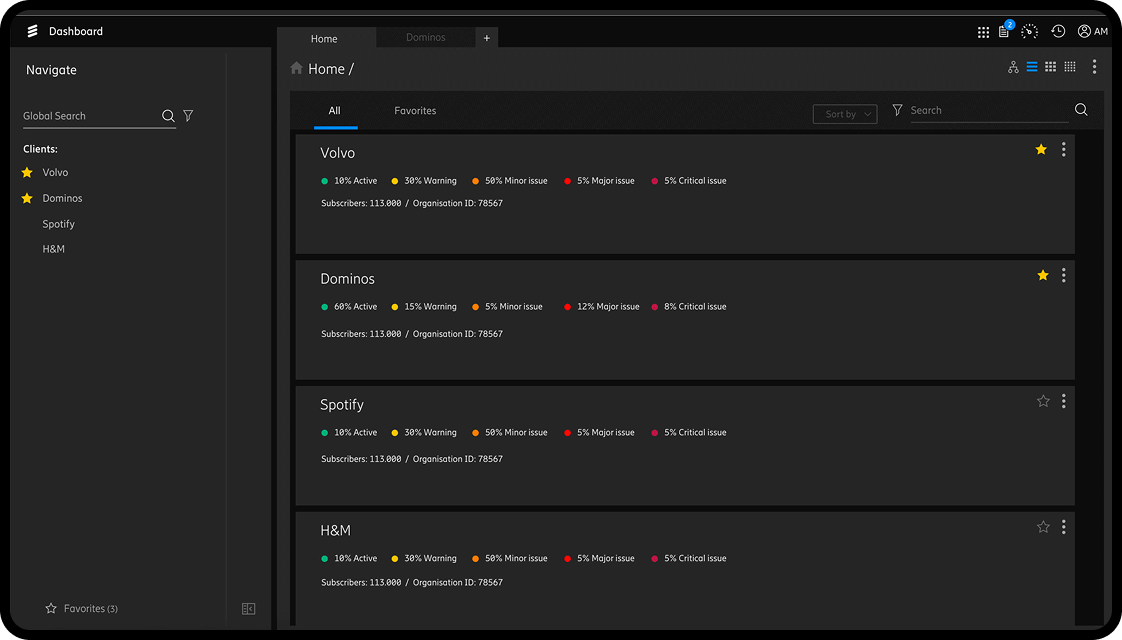Viewport: 1122px width, 640px height.
Task: Open the three-dot menu near the view icons
Action: point(1094,66)
